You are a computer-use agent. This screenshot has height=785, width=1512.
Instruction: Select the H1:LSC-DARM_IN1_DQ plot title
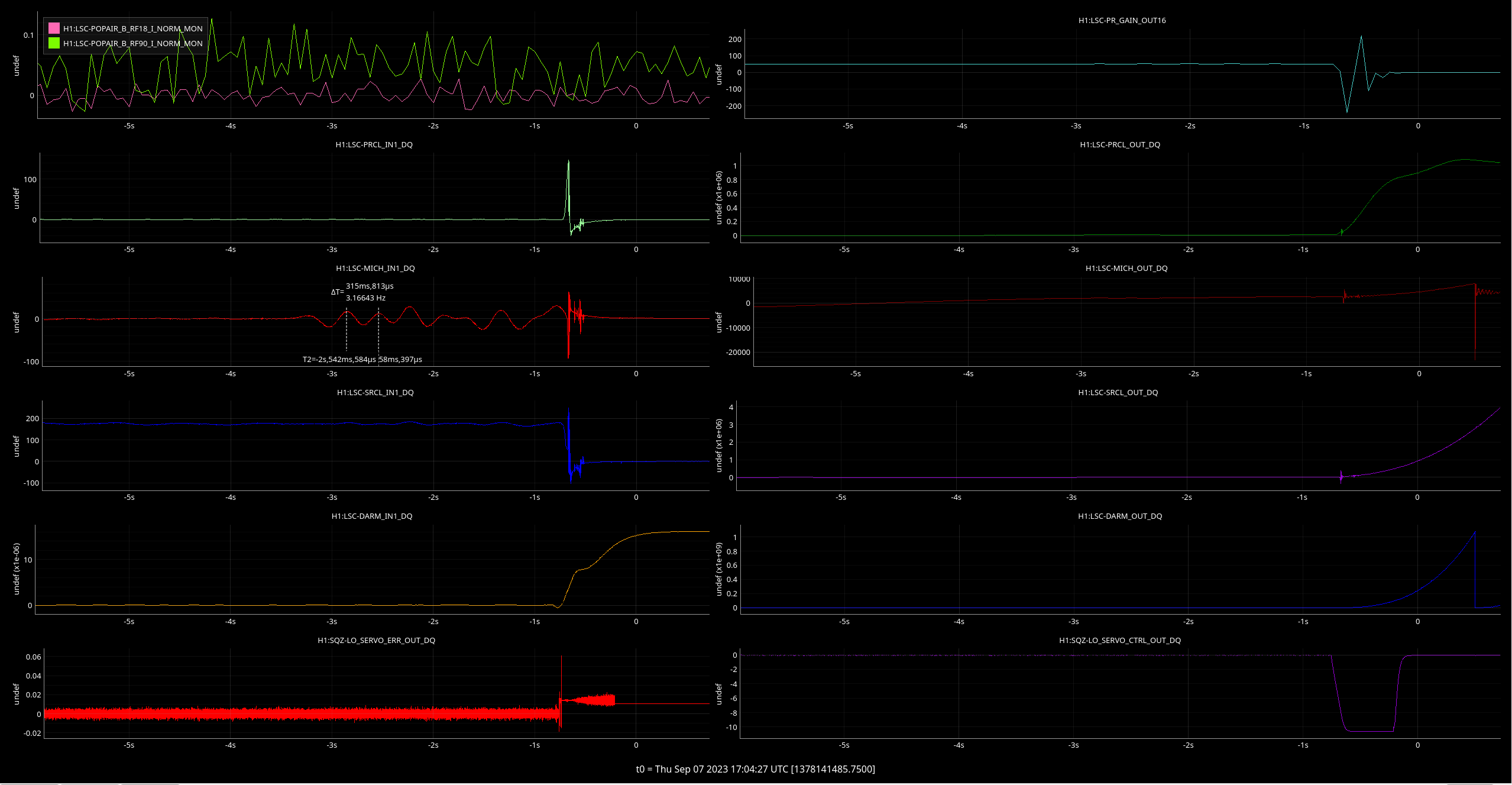pos(372,516)
